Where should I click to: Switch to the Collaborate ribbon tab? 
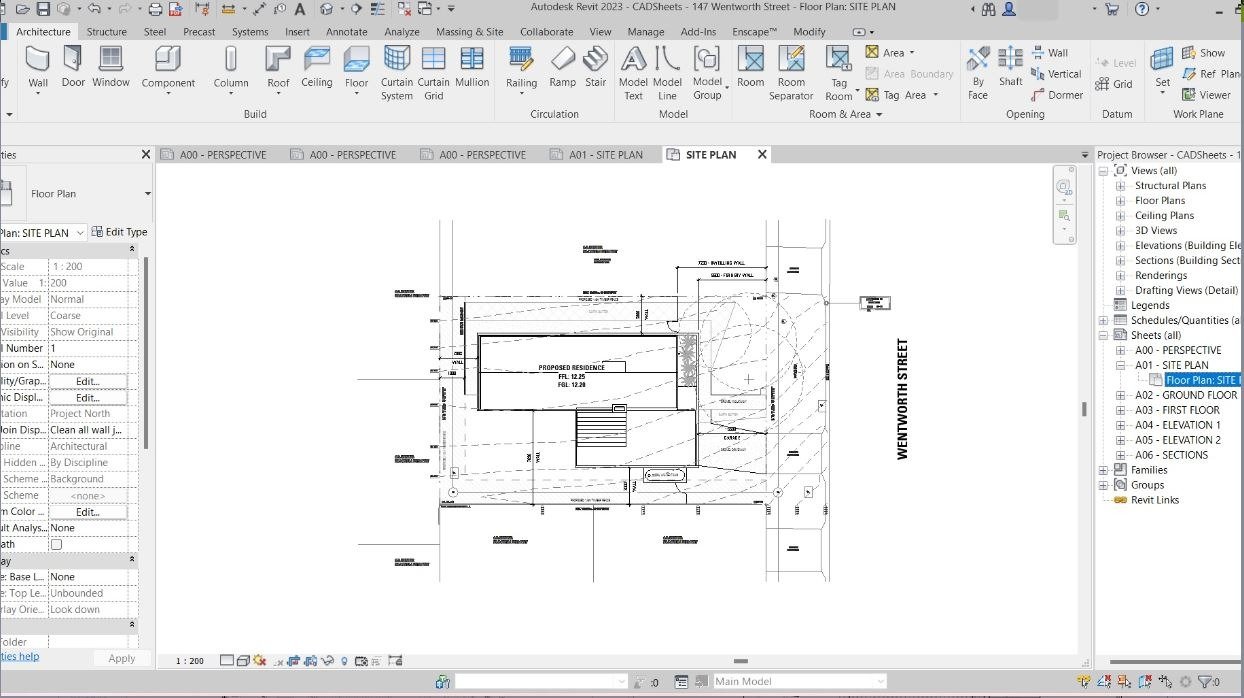click(547, 31)
